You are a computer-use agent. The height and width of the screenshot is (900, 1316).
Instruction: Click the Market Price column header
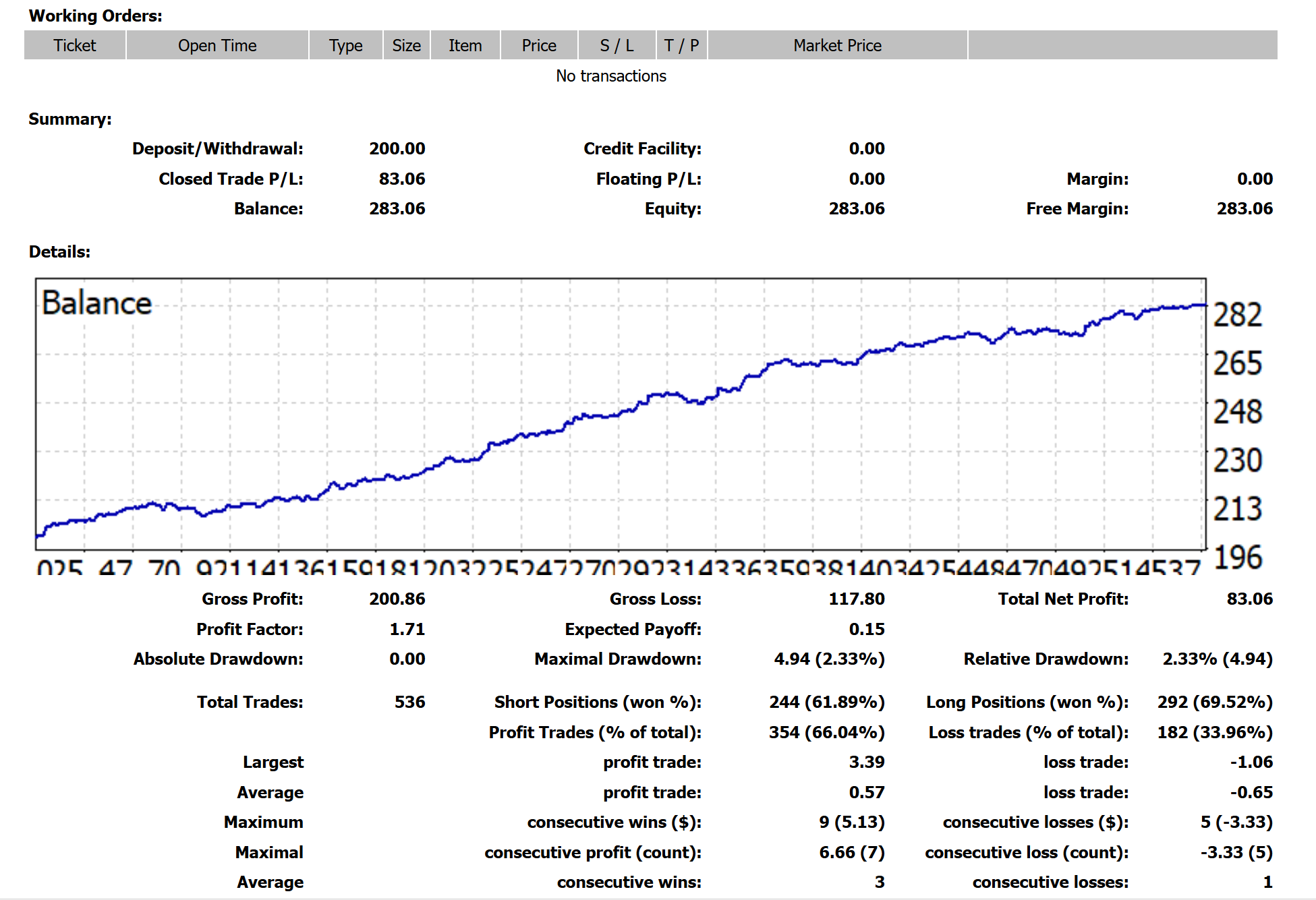[837, 45]
